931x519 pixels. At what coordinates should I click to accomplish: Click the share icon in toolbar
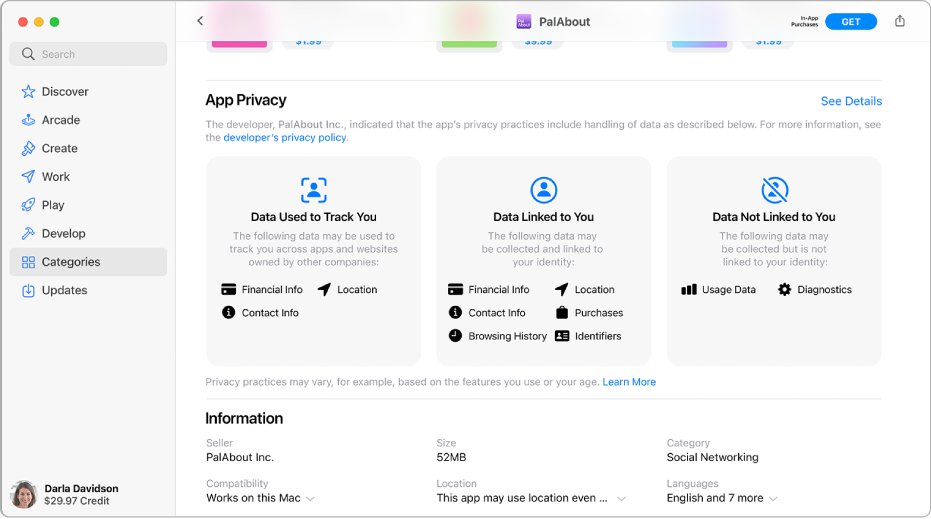[900, 21]
